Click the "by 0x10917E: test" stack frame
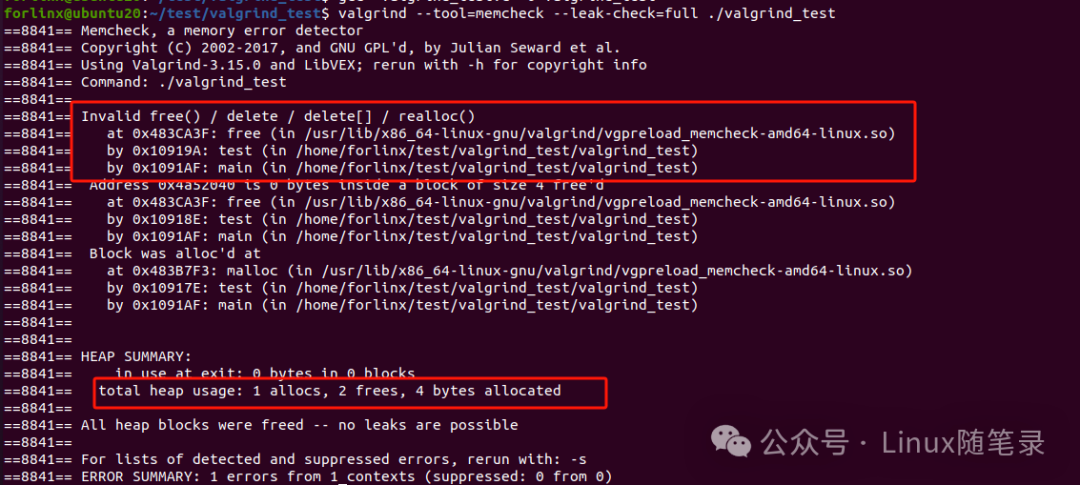 pos(401,287)
